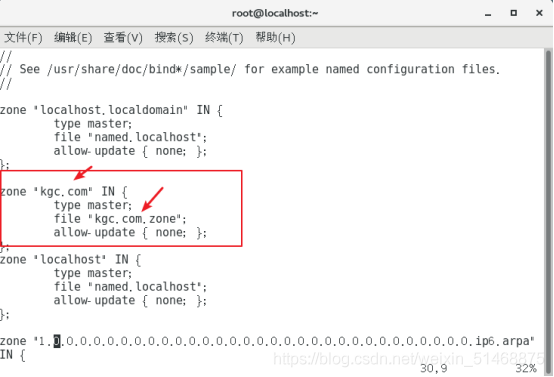Click the zone "kgc.com" IN line
This screenshot has height=377, width=554.
pos(64,192)
